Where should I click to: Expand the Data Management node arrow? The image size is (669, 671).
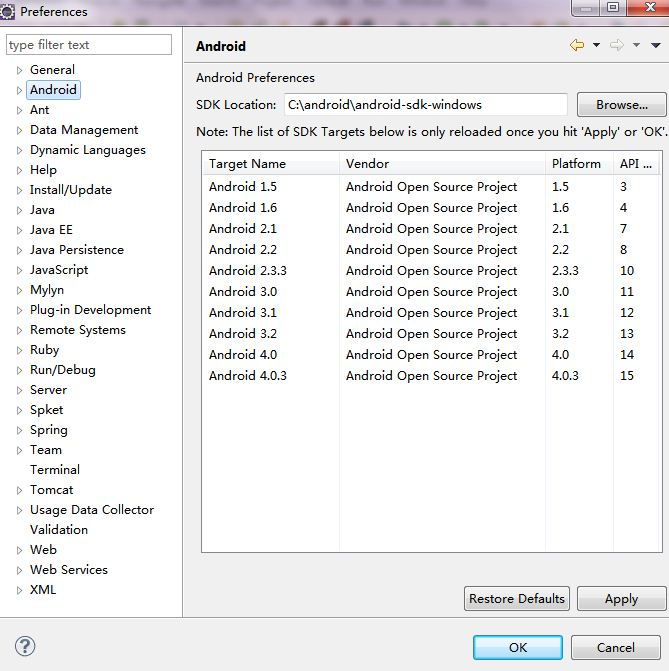tap(19, 131)
